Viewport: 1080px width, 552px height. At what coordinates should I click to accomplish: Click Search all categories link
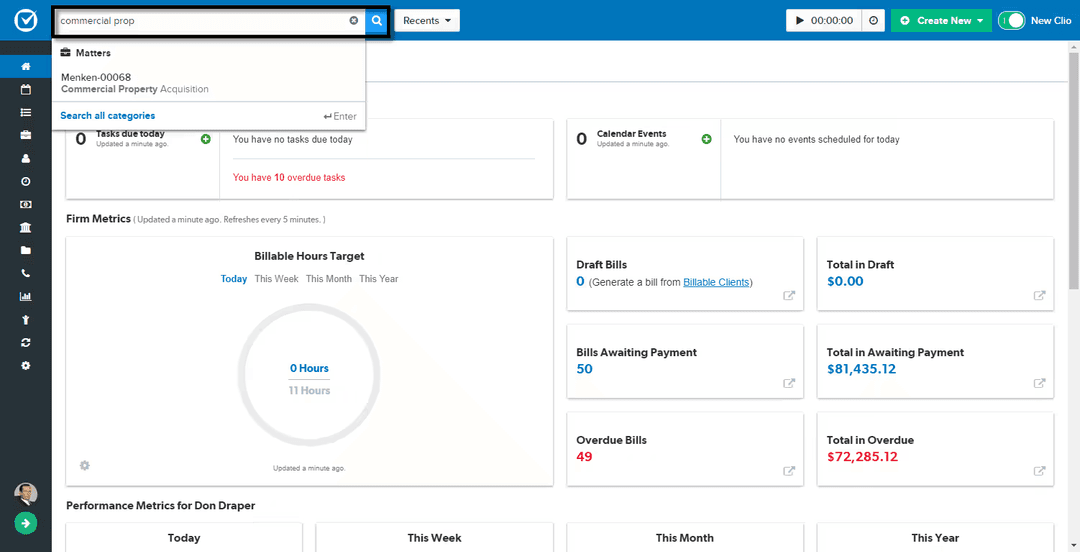[107, 116]
